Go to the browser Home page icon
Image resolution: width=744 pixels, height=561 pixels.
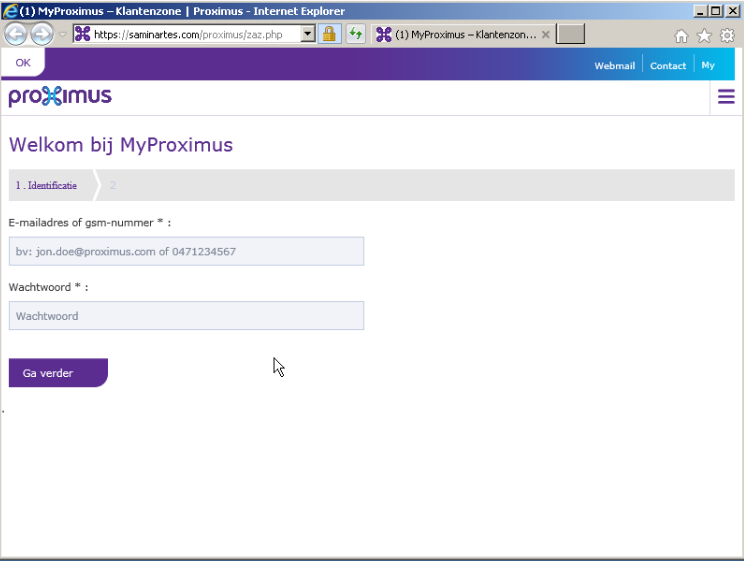click(x=681, y=36)
